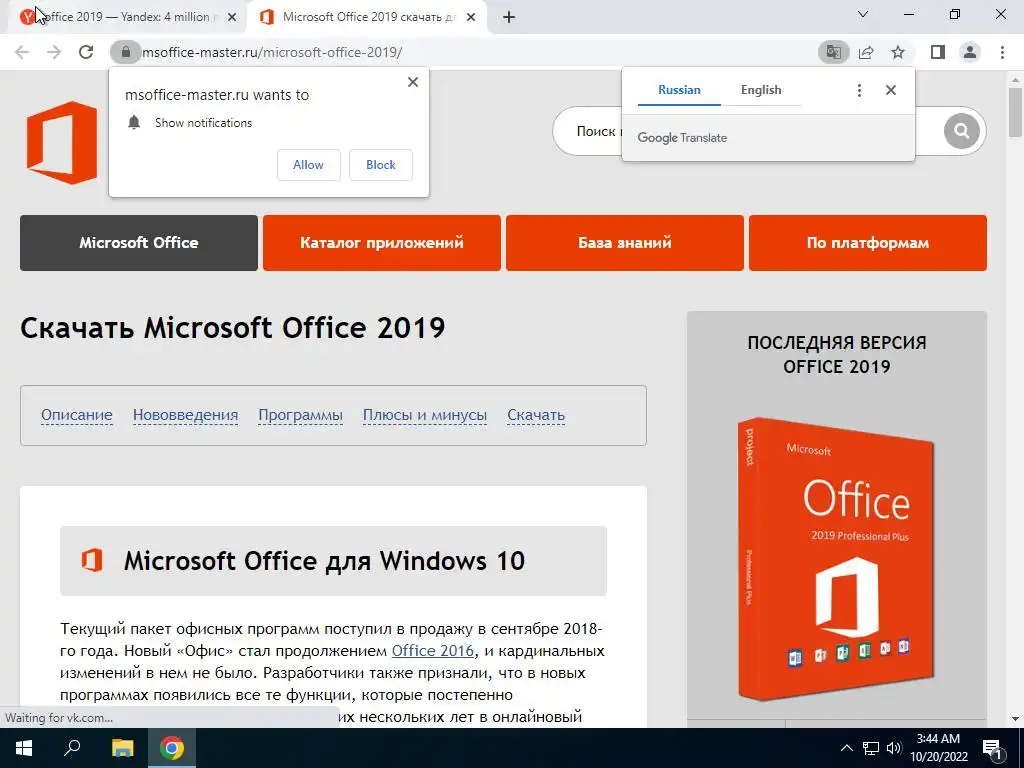
Task: Click the Скачать Microsoft Office 2019 heading
Action: [x=232, y=328]
